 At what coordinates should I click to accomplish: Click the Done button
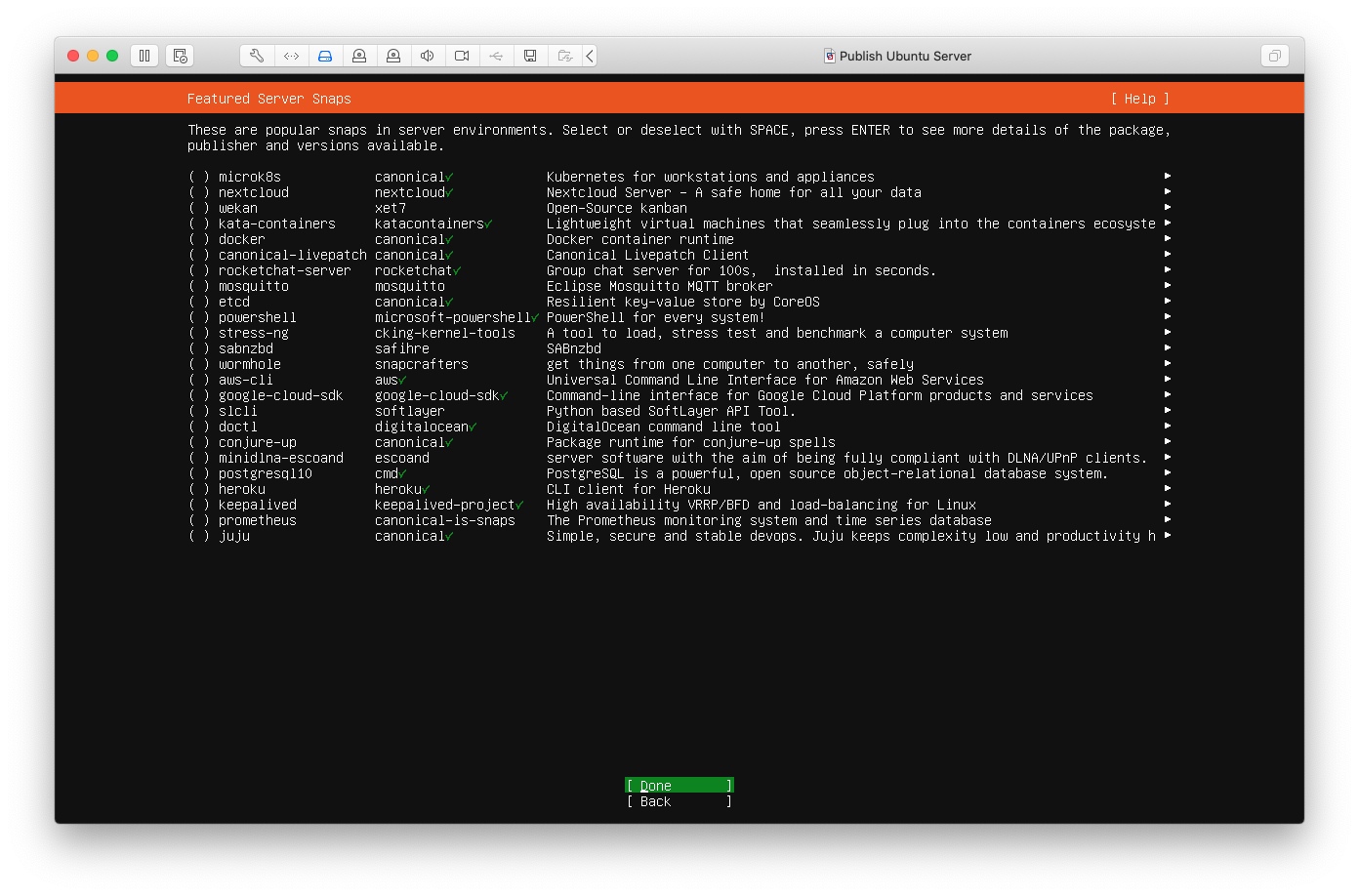click(679, 786)
